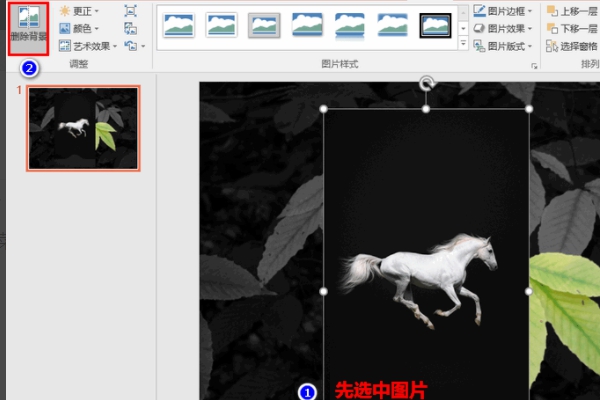
Task: Click the change picture icon
Action: (x=130, y=28)
